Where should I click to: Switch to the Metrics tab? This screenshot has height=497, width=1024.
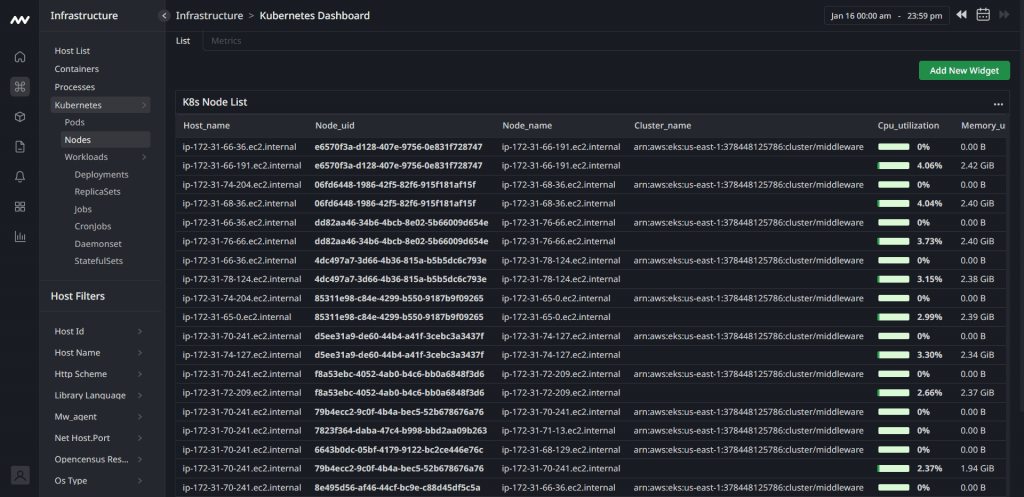(226, 41)
